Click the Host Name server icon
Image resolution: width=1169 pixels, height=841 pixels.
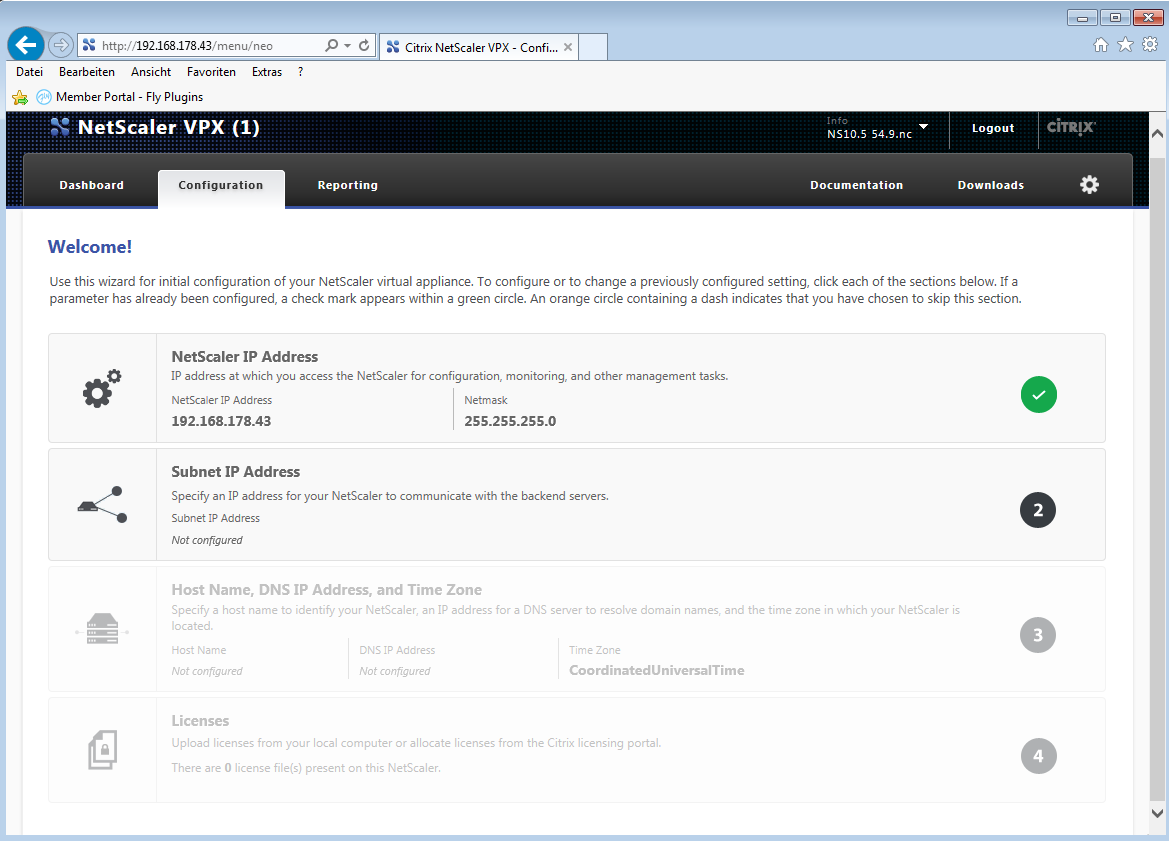tap(102, 629)
